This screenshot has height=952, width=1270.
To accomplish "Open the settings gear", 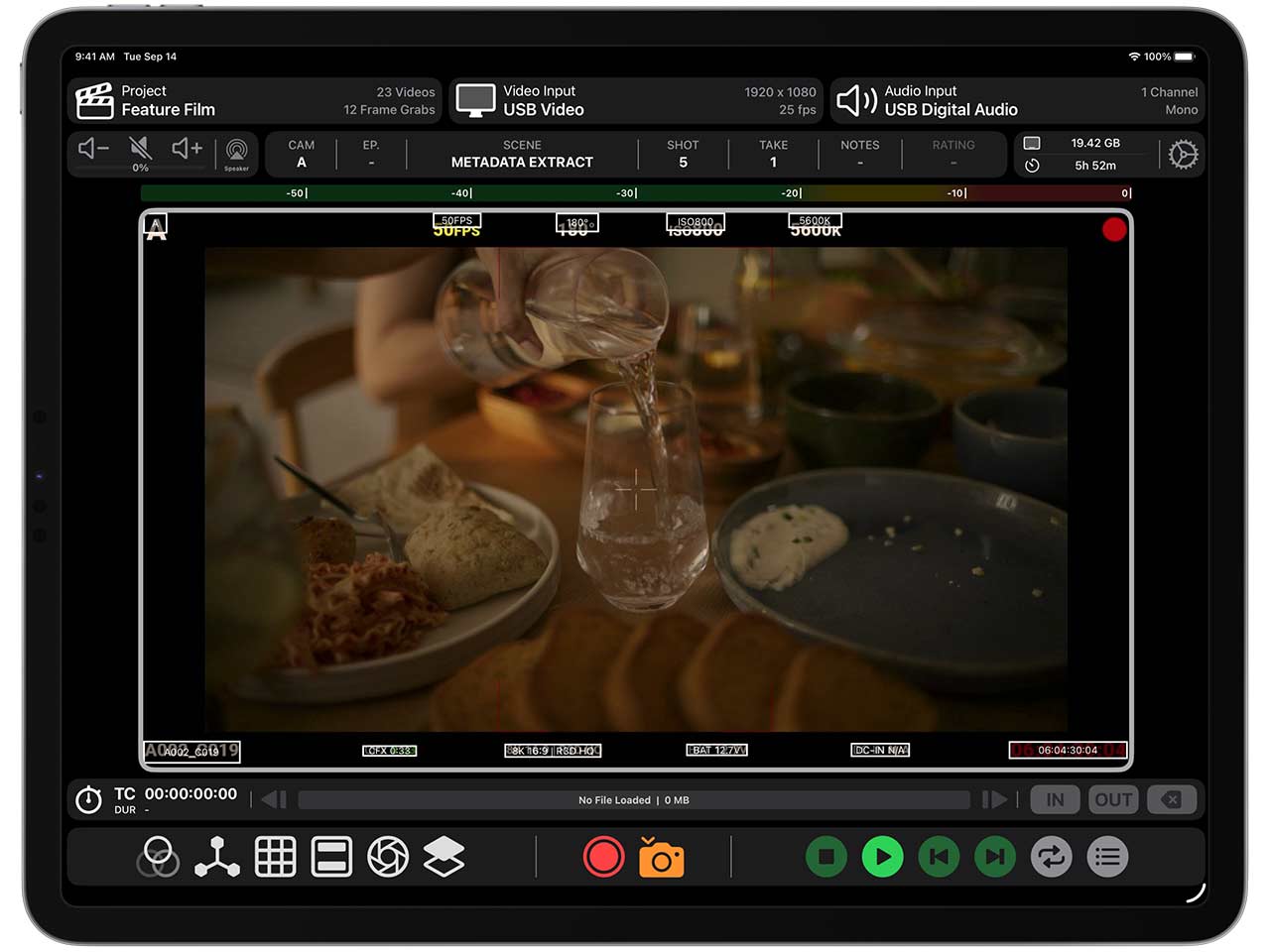I will coord(1183,155).
